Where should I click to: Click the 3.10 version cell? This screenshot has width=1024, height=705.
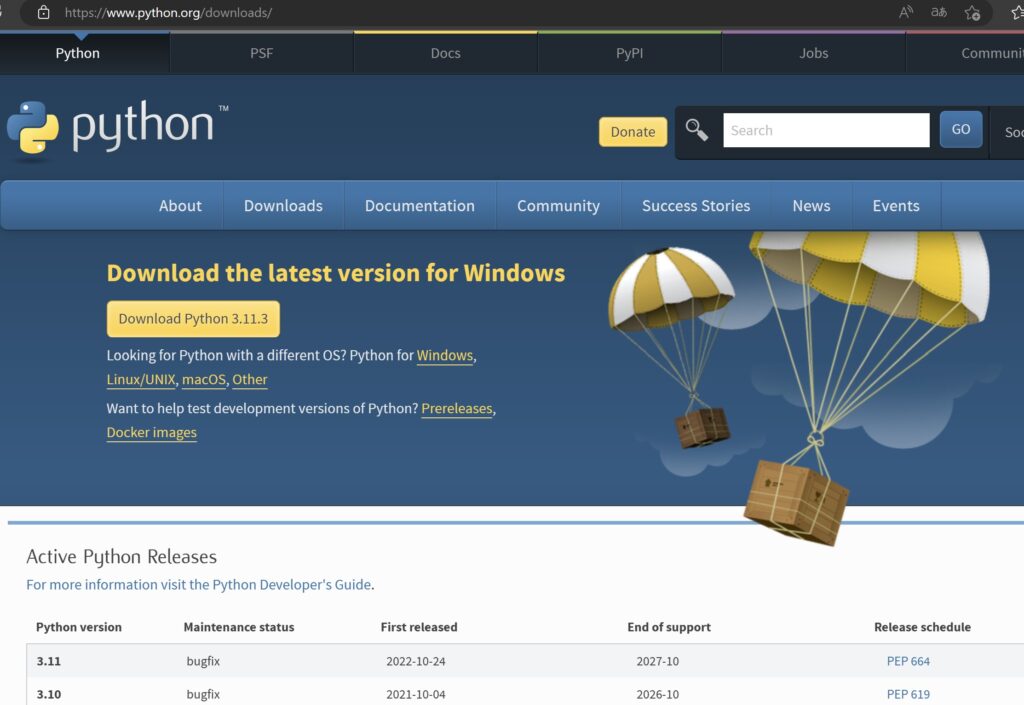tap(48, 694)
